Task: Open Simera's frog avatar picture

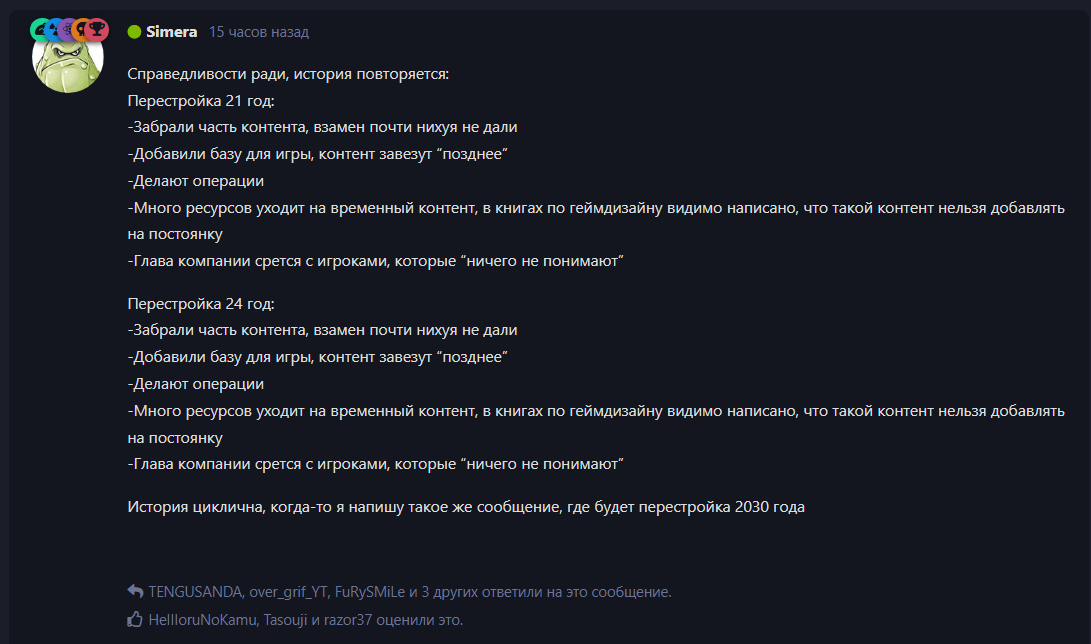Action: click(67, 61)
